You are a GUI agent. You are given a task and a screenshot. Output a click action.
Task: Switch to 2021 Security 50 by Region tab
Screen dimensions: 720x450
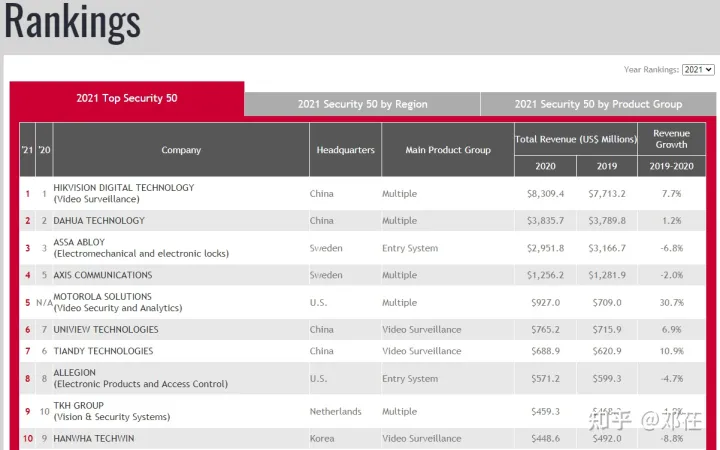(x=362, y=104)
